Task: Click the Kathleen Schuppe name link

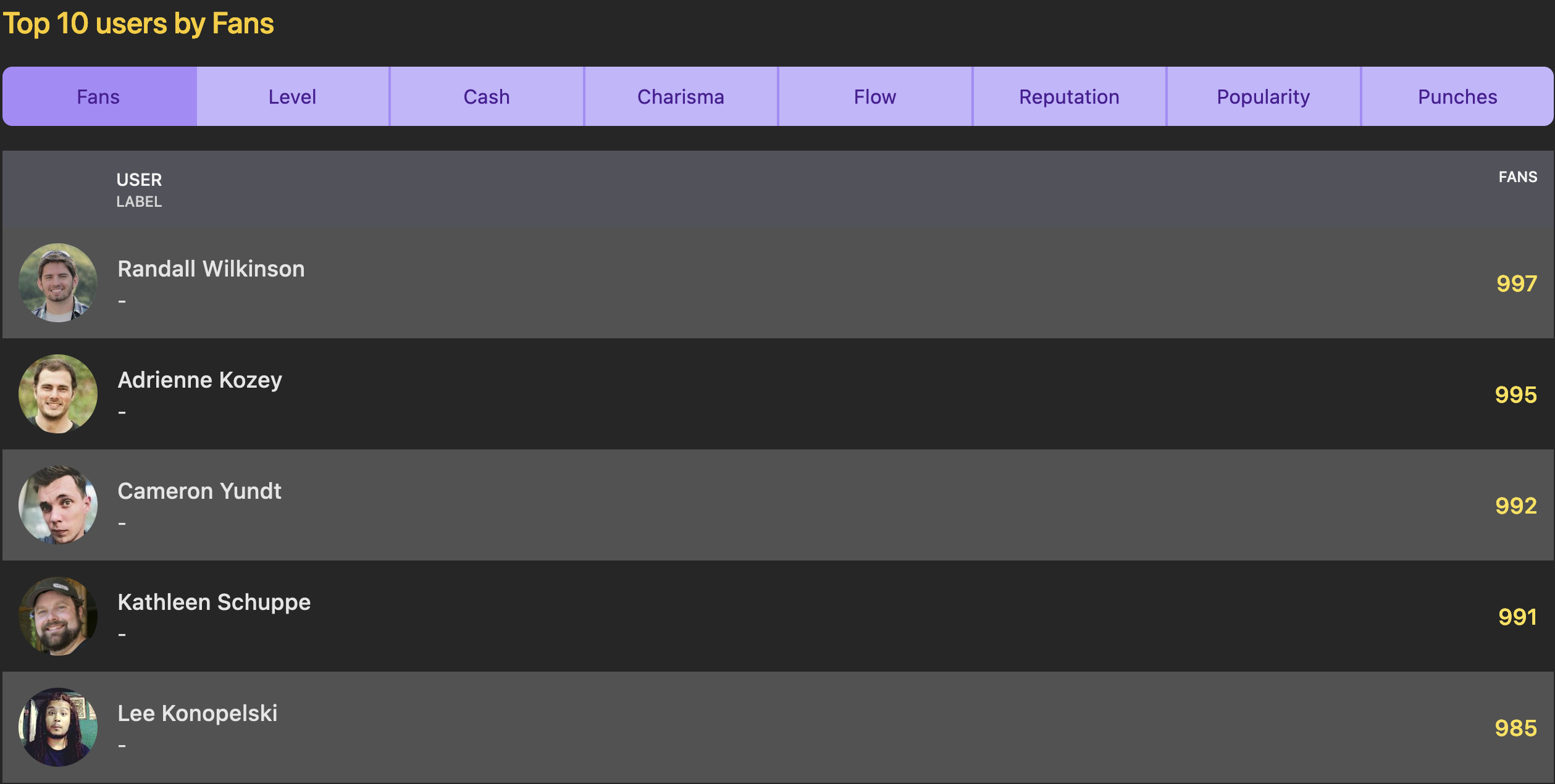Action: tap(214, 603)
